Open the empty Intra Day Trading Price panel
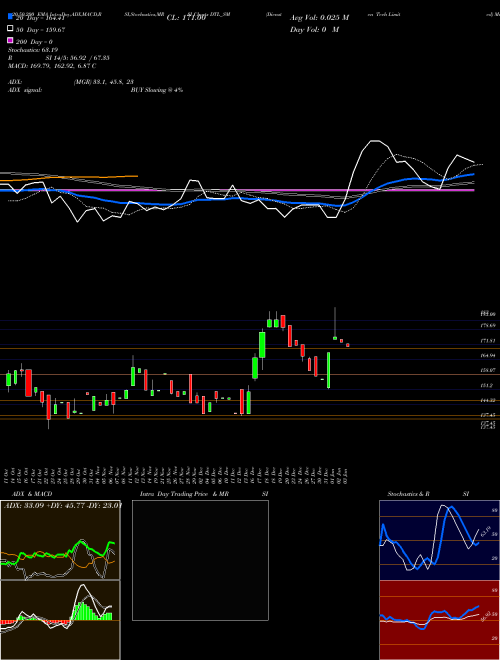This screenshot has height=660, width=500. coord(200,560)
